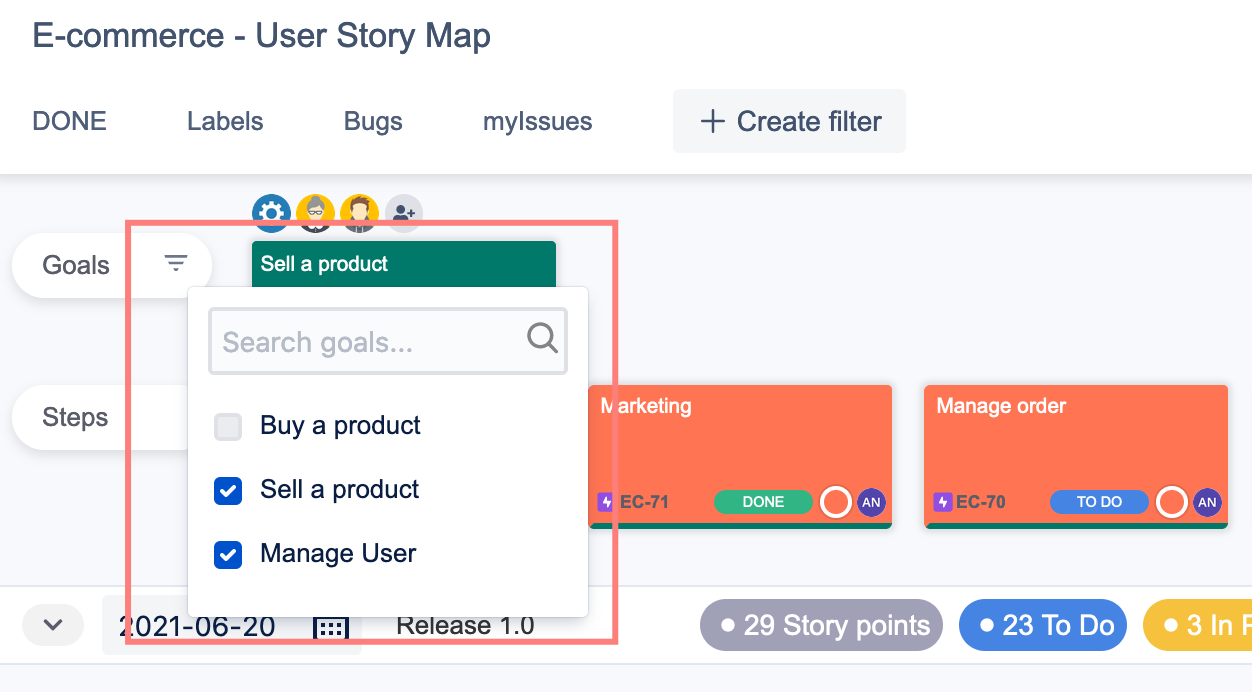Click the epic icon next to EC-71
The image size is (1252, 692).
pyautogui.click(x=606, y=502)
